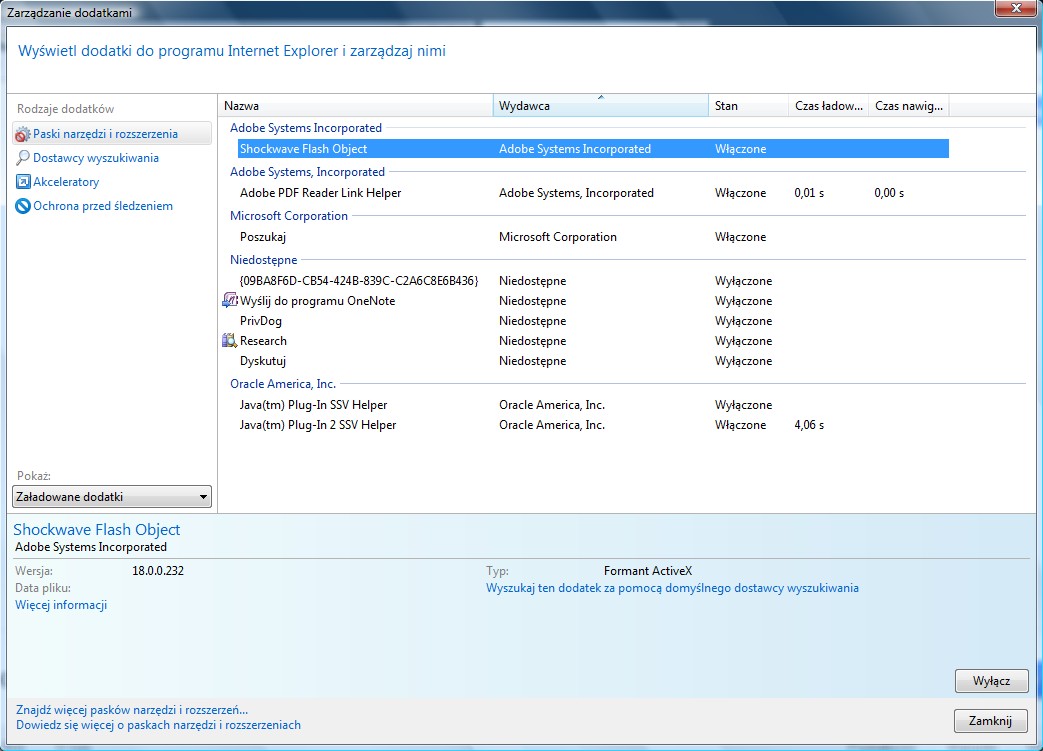Screen dimensions: 1043x751
Task: Open Ochrona przed śledzeniem category
Action: (103, 206)
